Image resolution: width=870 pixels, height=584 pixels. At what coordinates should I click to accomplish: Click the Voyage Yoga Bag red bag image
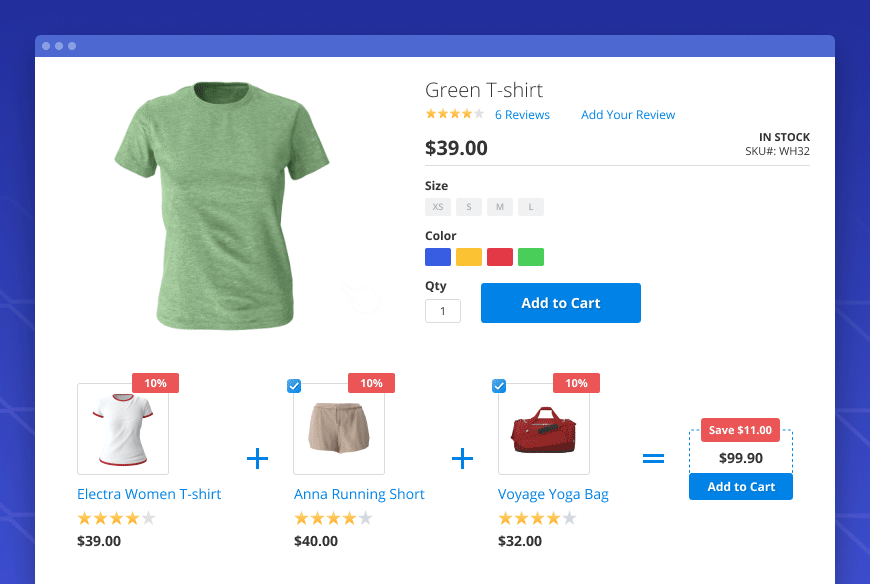(544, 430)
